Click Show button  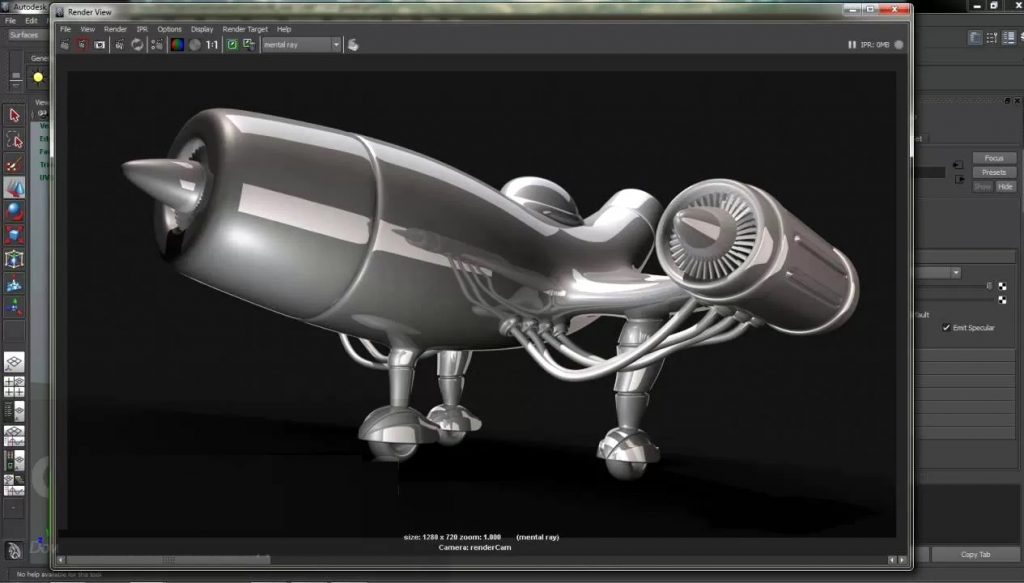(x=983, y=187)
